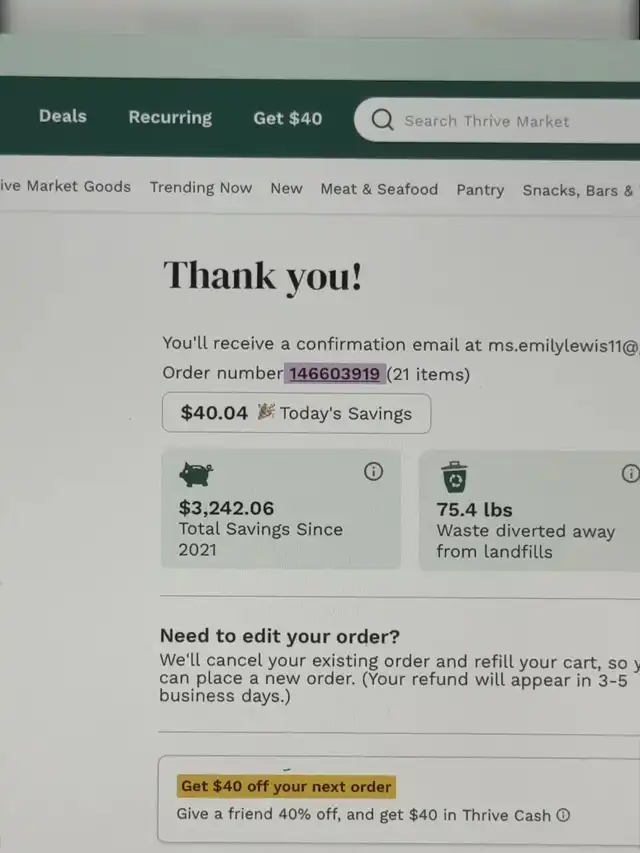
Task: Open the Trending Now category
Action: [201, 187]
